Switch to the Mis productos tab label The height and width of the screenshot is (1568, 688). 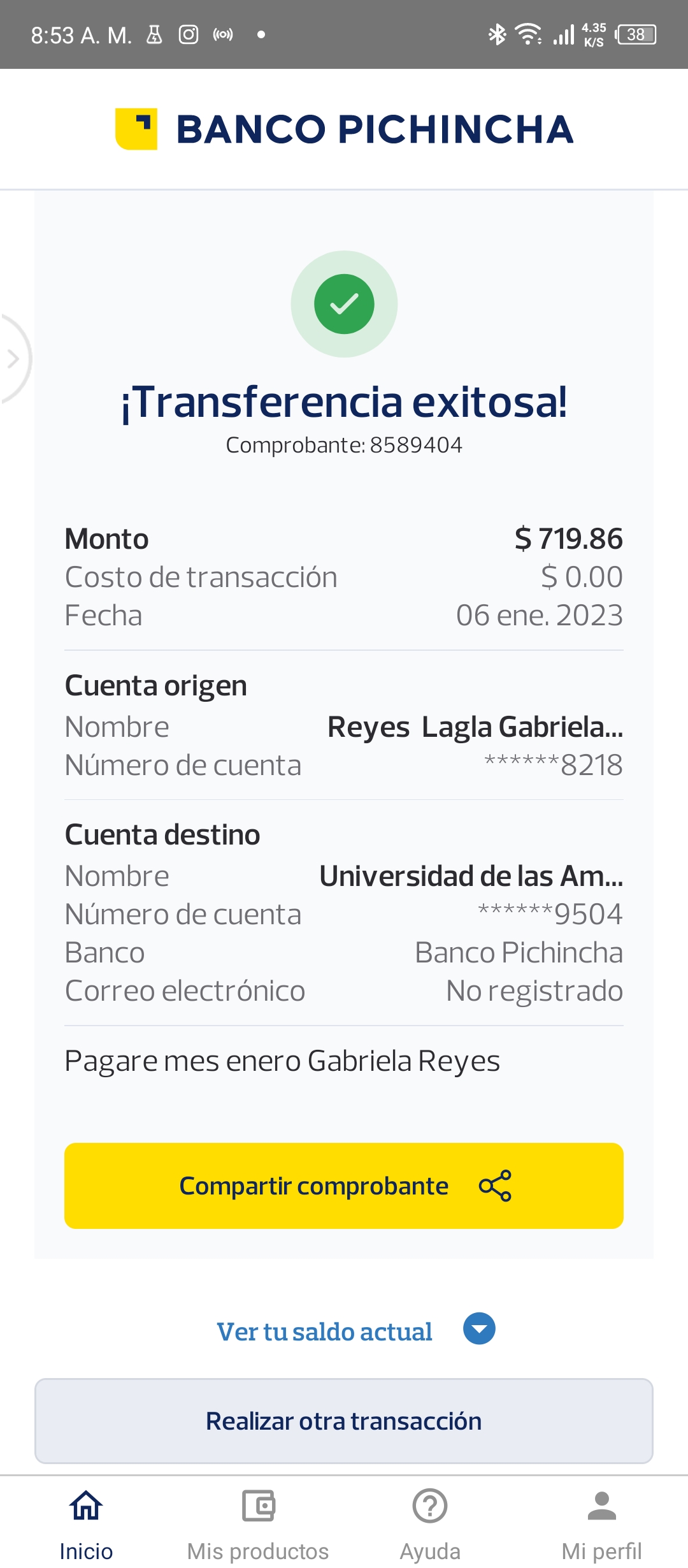(258, 1551)
